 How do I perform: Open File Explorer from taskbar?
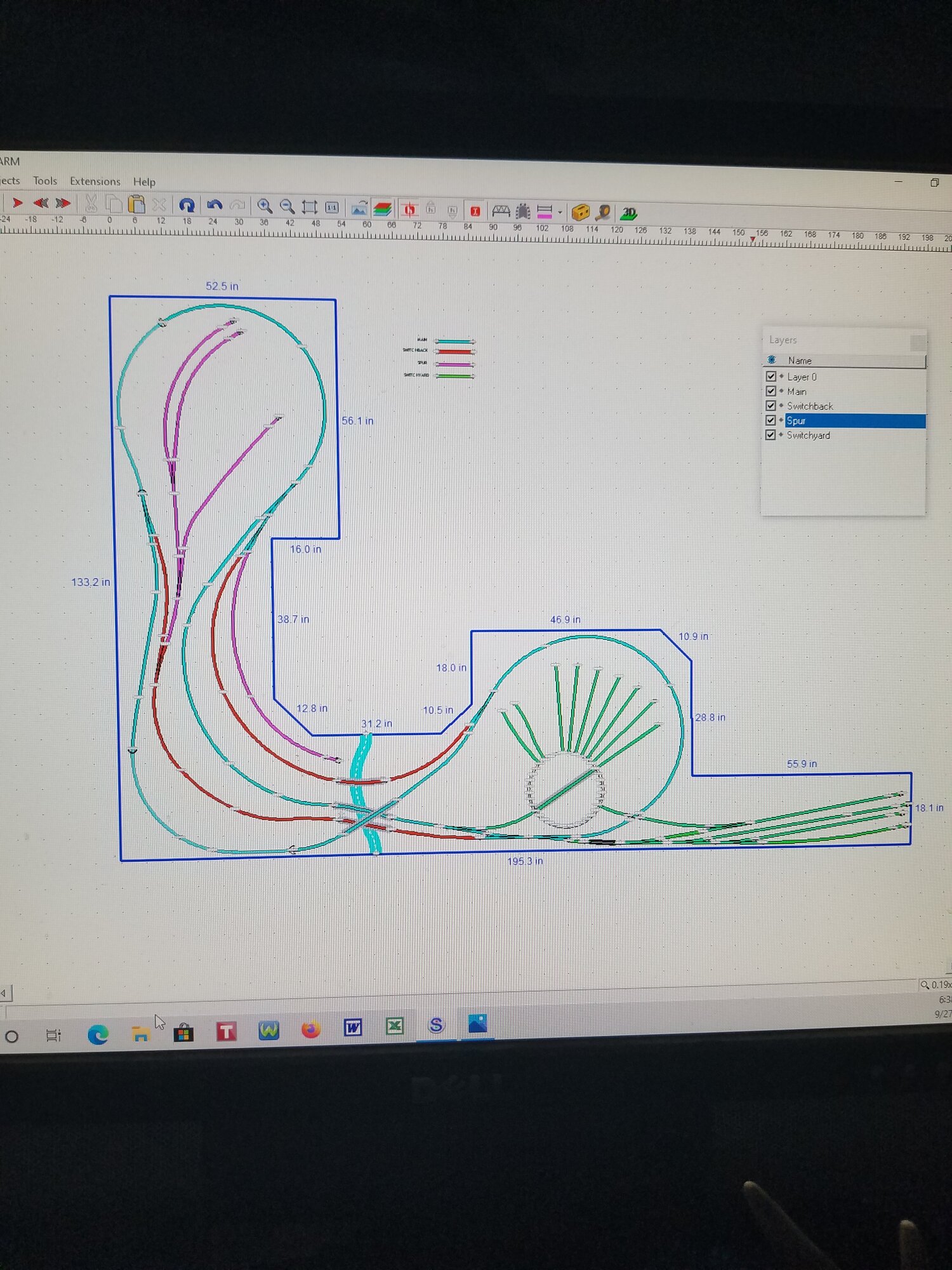coord(140,1034)
